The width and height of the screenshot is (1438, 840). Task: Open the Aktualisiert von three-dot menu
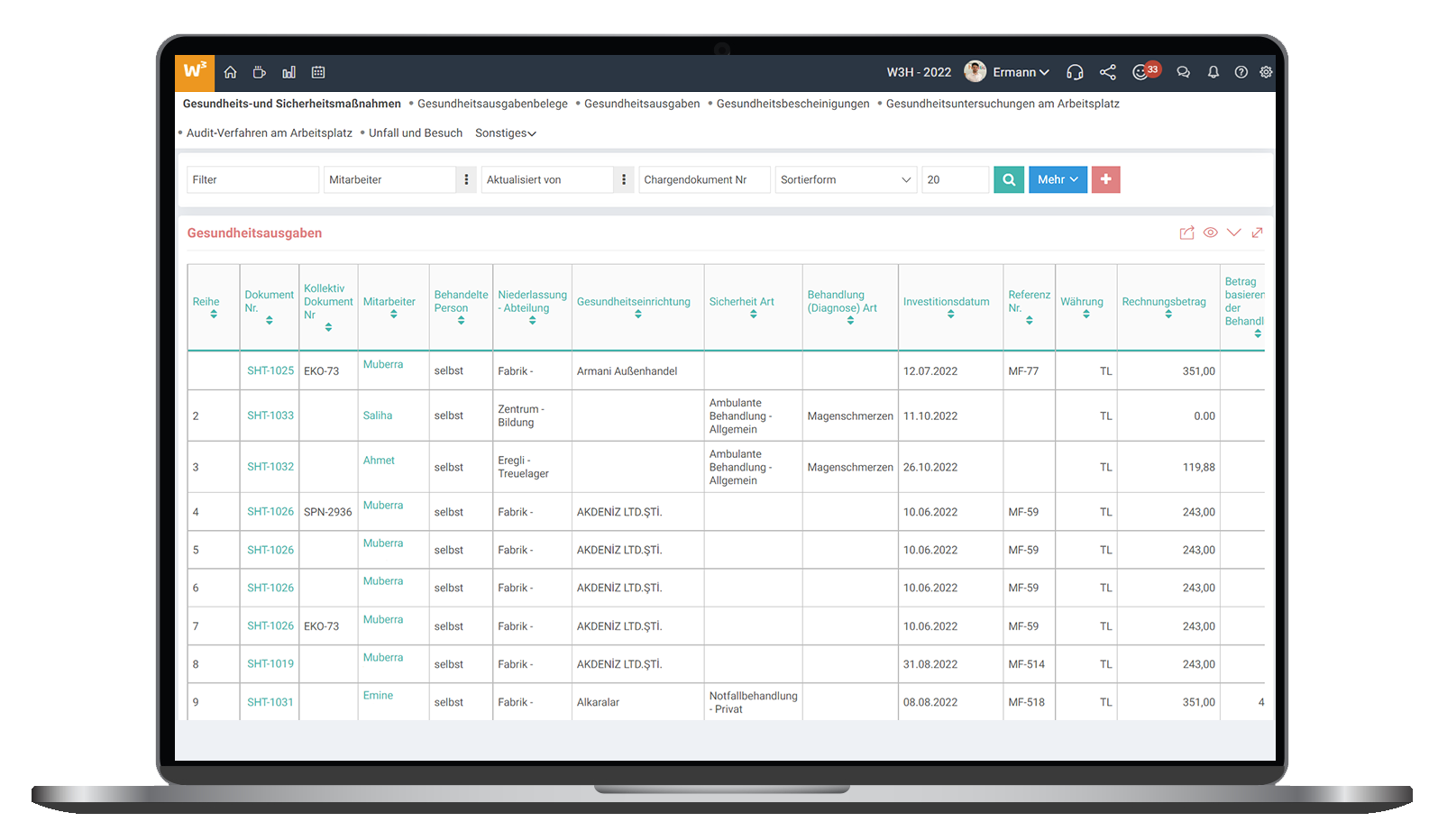624,179
